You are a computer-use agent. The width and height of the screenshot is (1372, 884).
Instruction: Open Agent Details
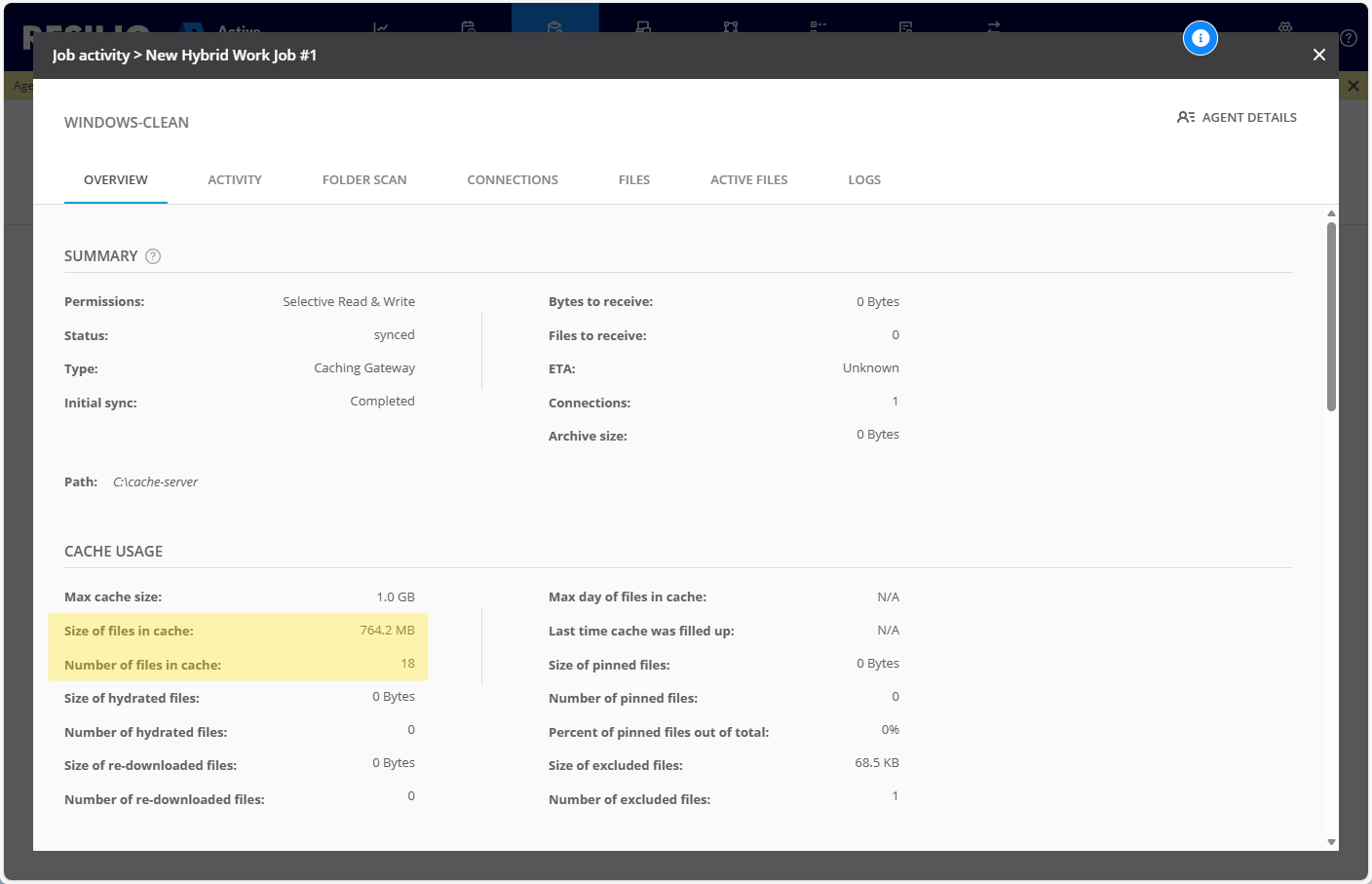click(x=1237, y=117)
